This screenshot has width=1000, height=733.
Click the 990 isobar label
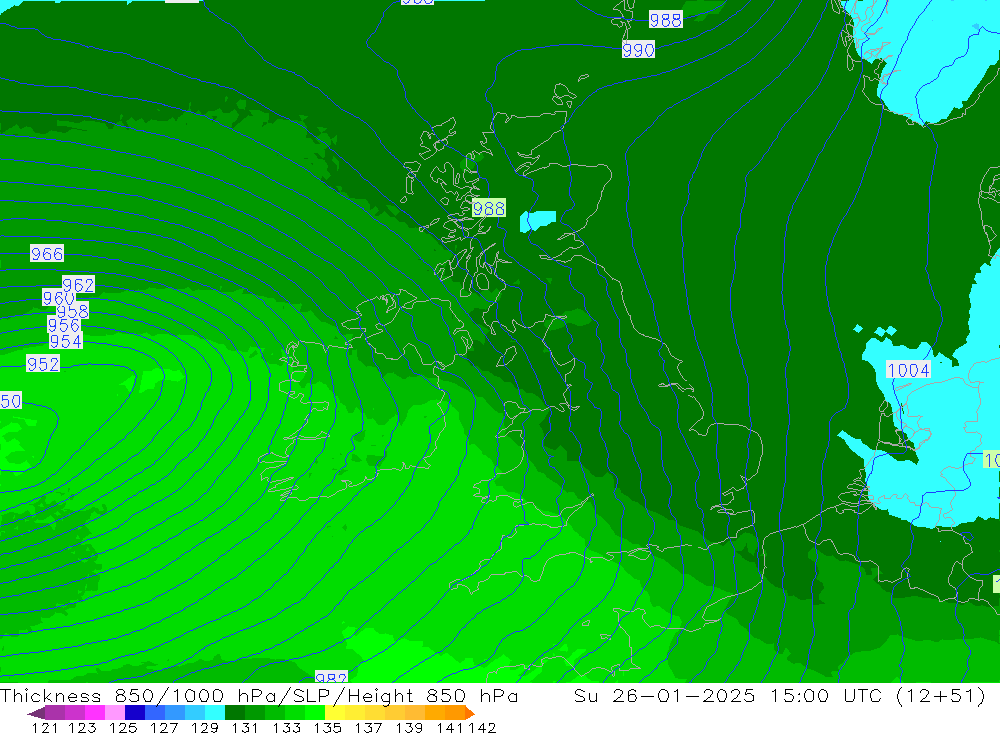(638, 50)
